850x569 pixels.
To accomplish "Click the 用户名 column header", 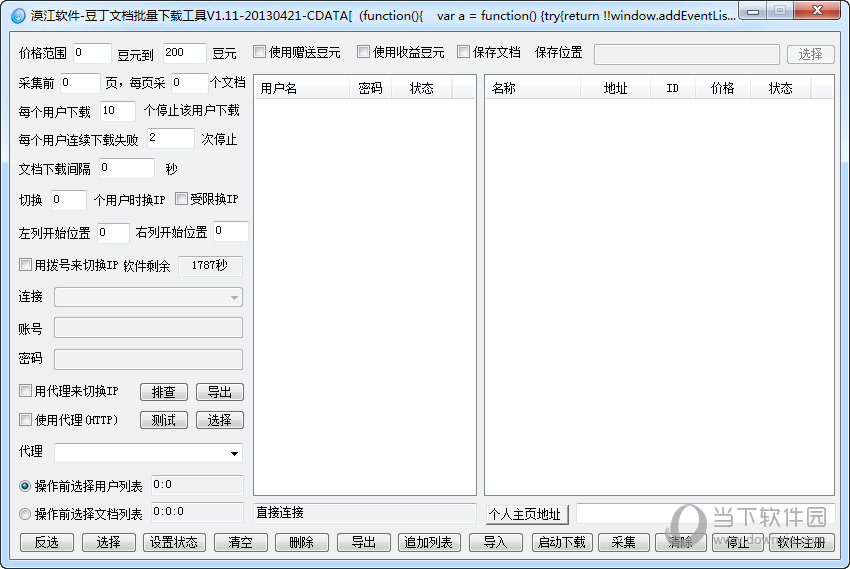I will tap(301, 88).
